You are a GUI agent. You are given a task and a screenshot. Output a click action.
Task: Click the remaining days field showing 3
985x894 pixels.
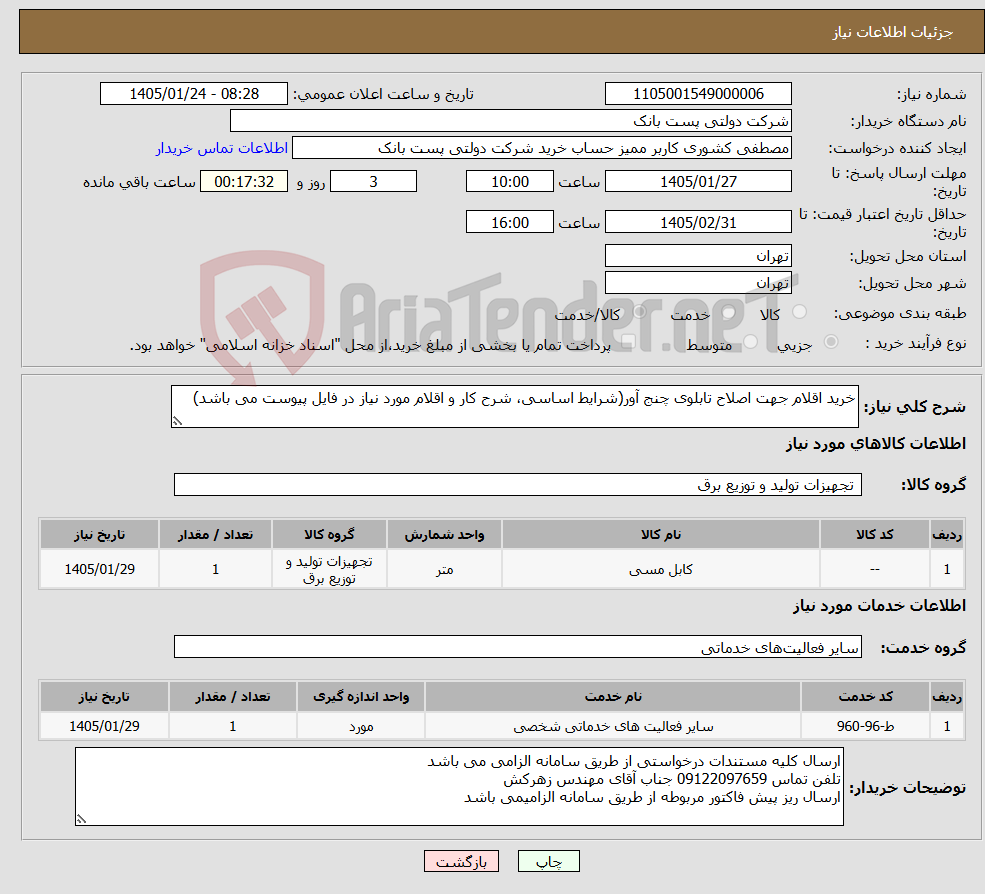[373, 182]
